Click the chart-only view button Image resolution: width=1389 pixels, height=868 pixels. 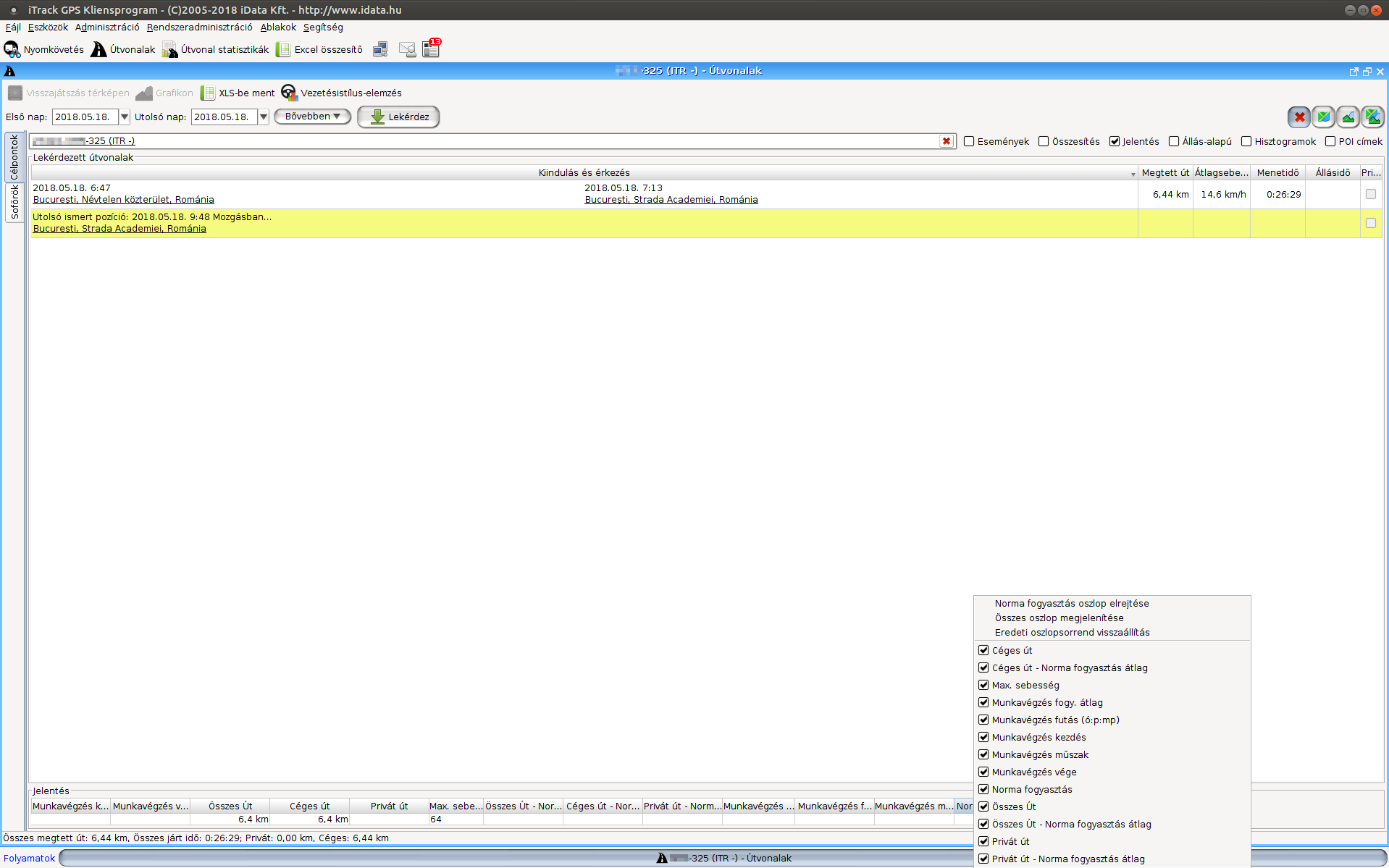point(1348,117)
